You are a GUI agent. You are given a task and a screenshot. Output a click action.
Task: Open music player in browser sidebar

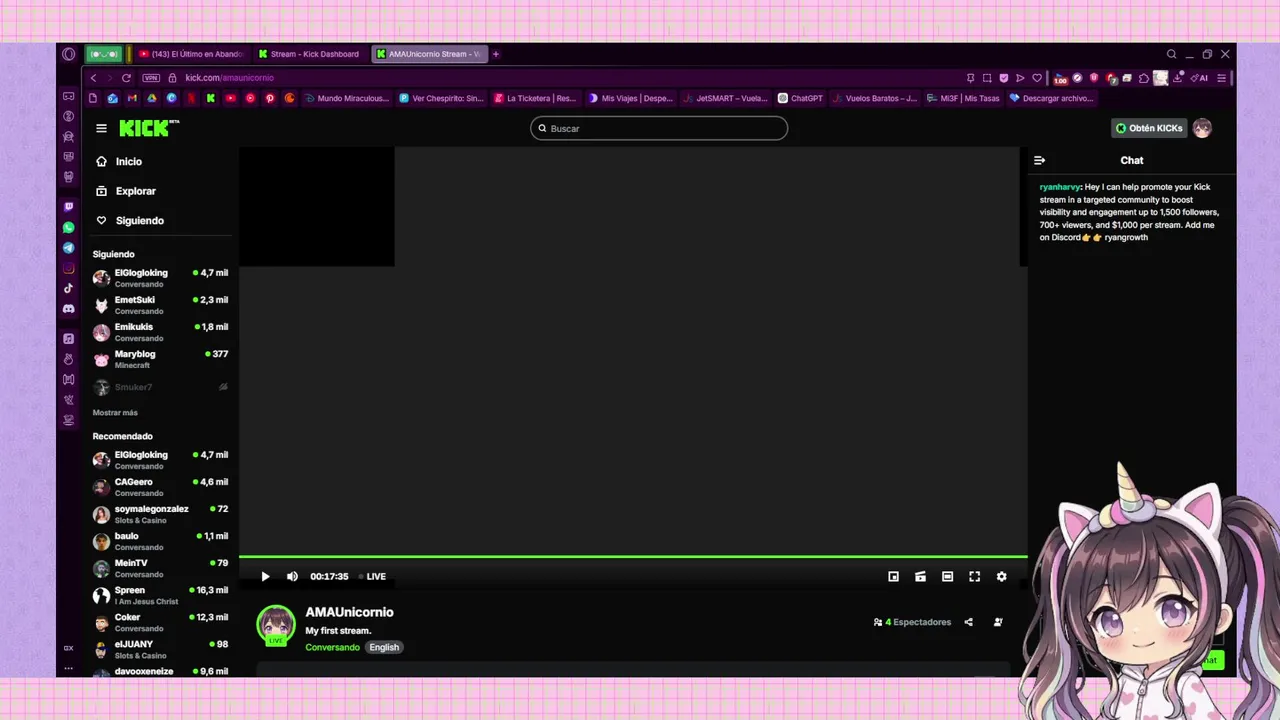pyautogui.click(x=68, y=339)
